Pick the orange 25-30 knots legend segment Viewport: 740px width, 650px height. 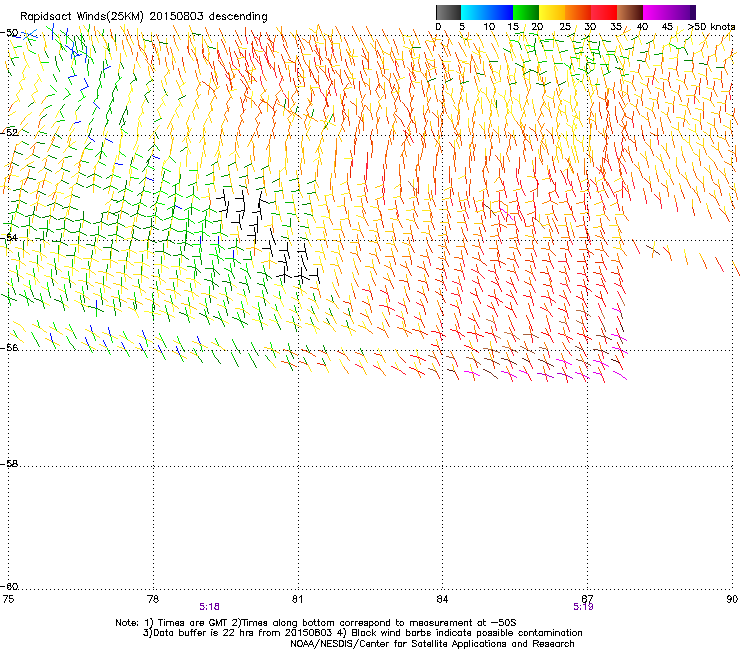click(578, 12)
